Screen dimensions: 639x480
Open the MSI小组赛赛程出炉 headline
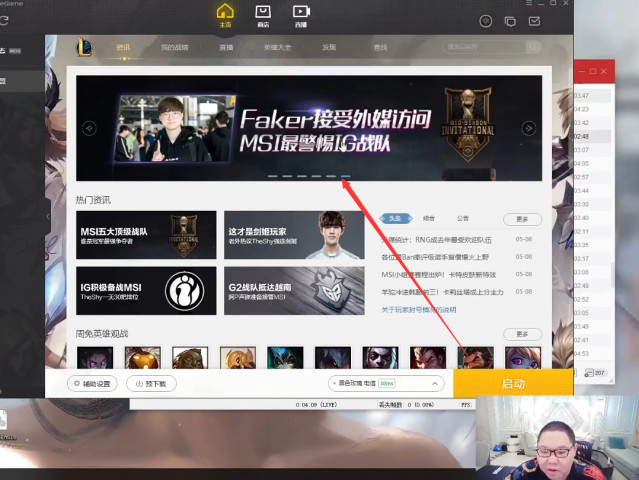coord(438,275)
